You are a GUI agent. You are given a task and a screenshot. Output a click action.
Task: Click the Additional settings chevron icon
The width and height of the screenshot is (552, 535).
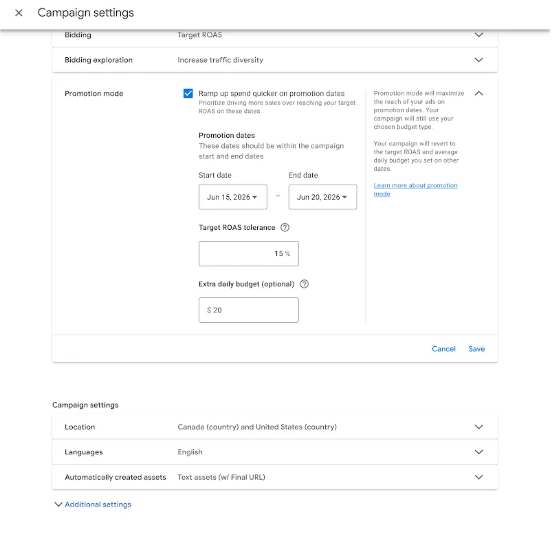(58, 504)
